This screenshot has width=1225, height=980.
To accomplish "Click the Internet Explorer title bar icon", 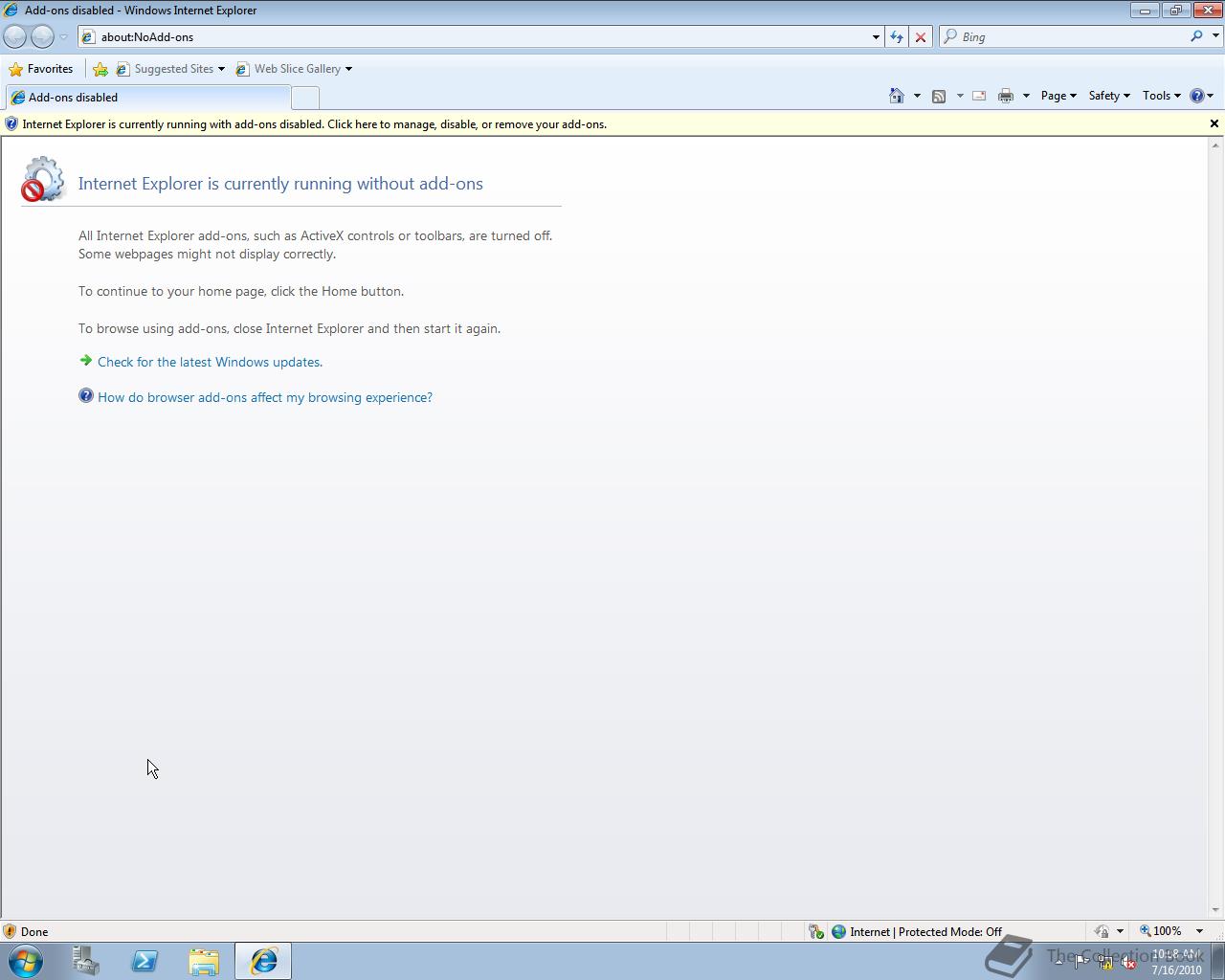I will 11,11.
